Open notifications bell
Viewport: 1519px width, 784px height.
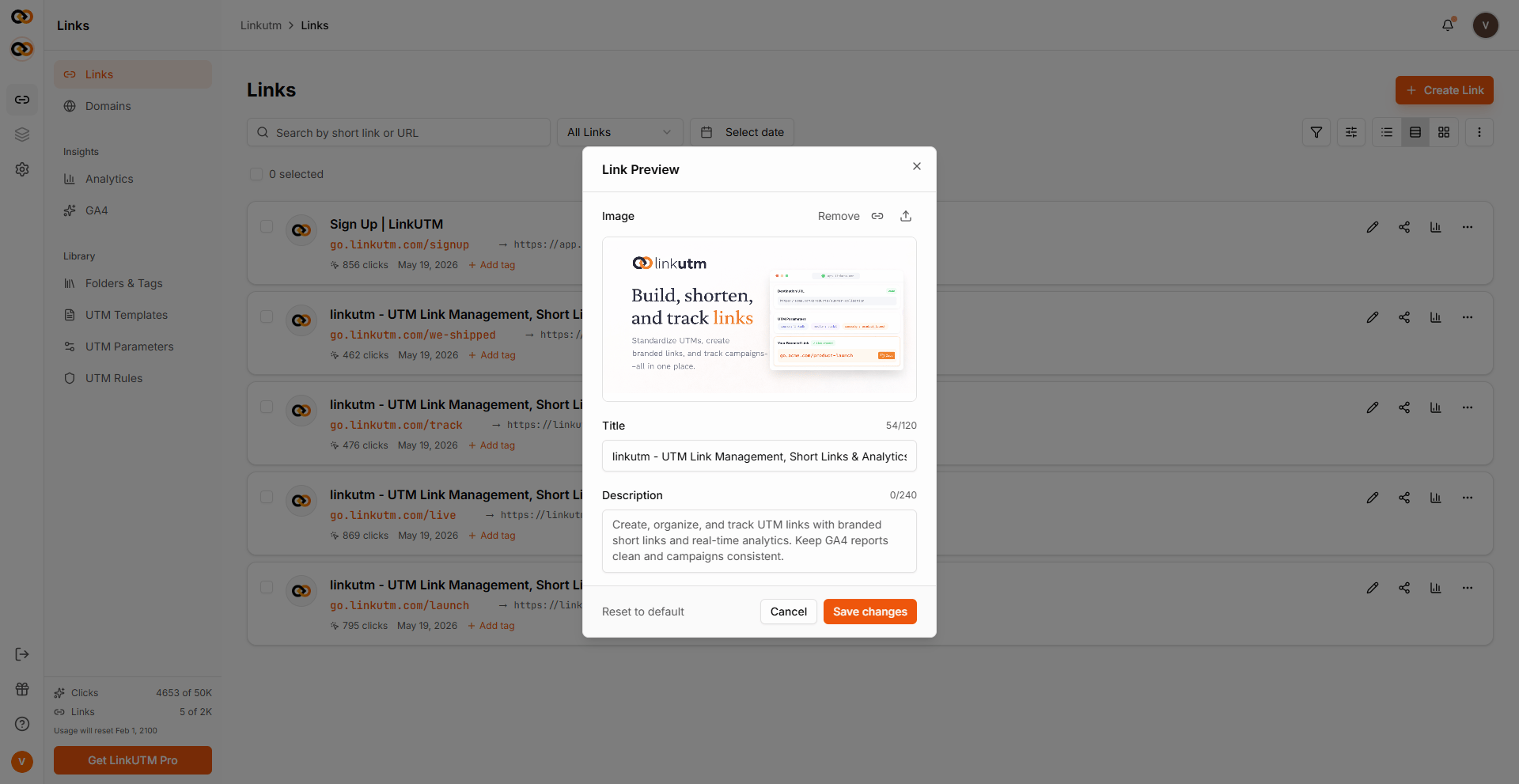pyautogui.click(x=1448, y=25)
